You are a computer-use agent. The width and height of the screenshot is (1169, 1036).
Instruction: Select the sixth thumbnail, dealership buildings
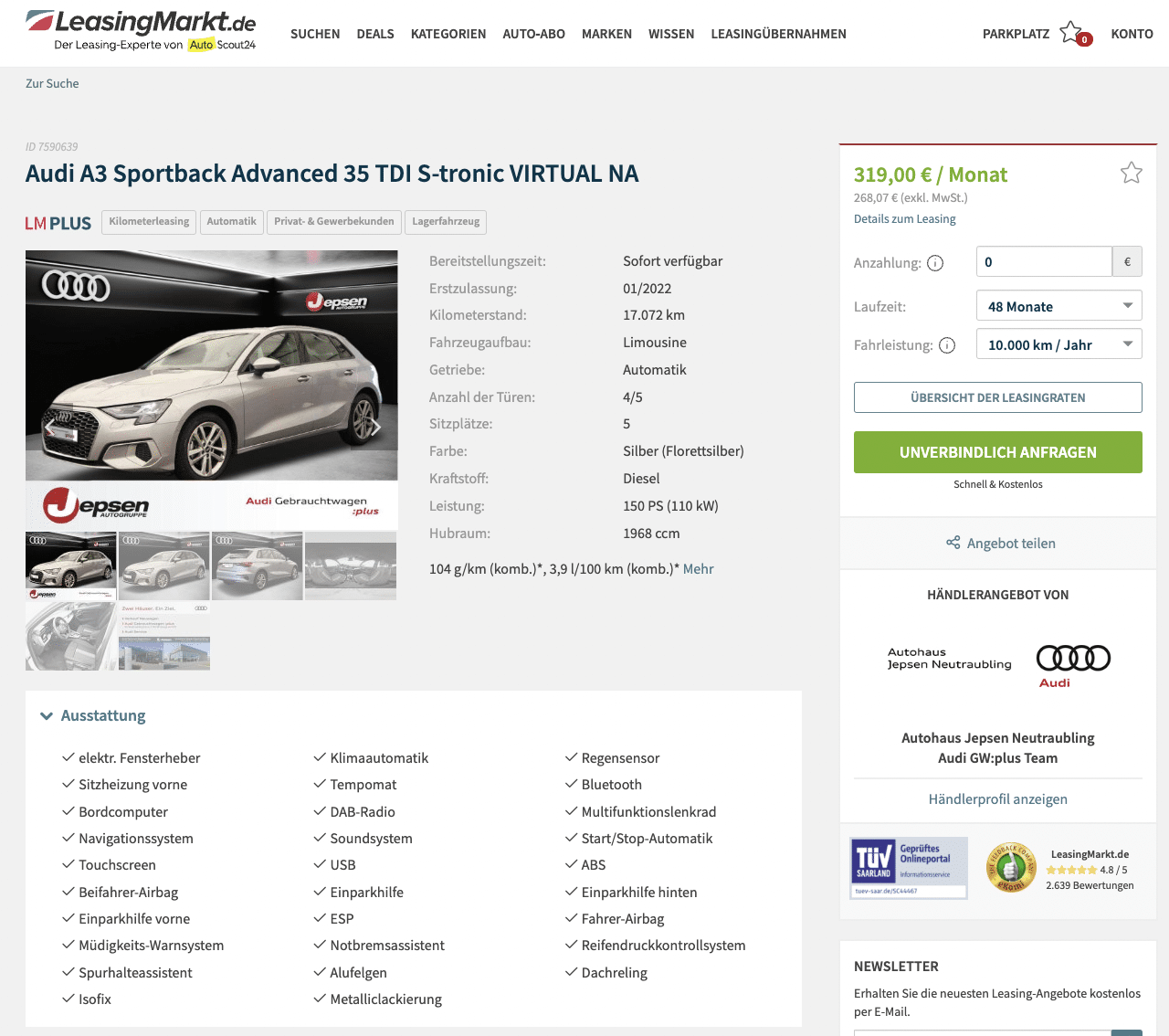164,636
